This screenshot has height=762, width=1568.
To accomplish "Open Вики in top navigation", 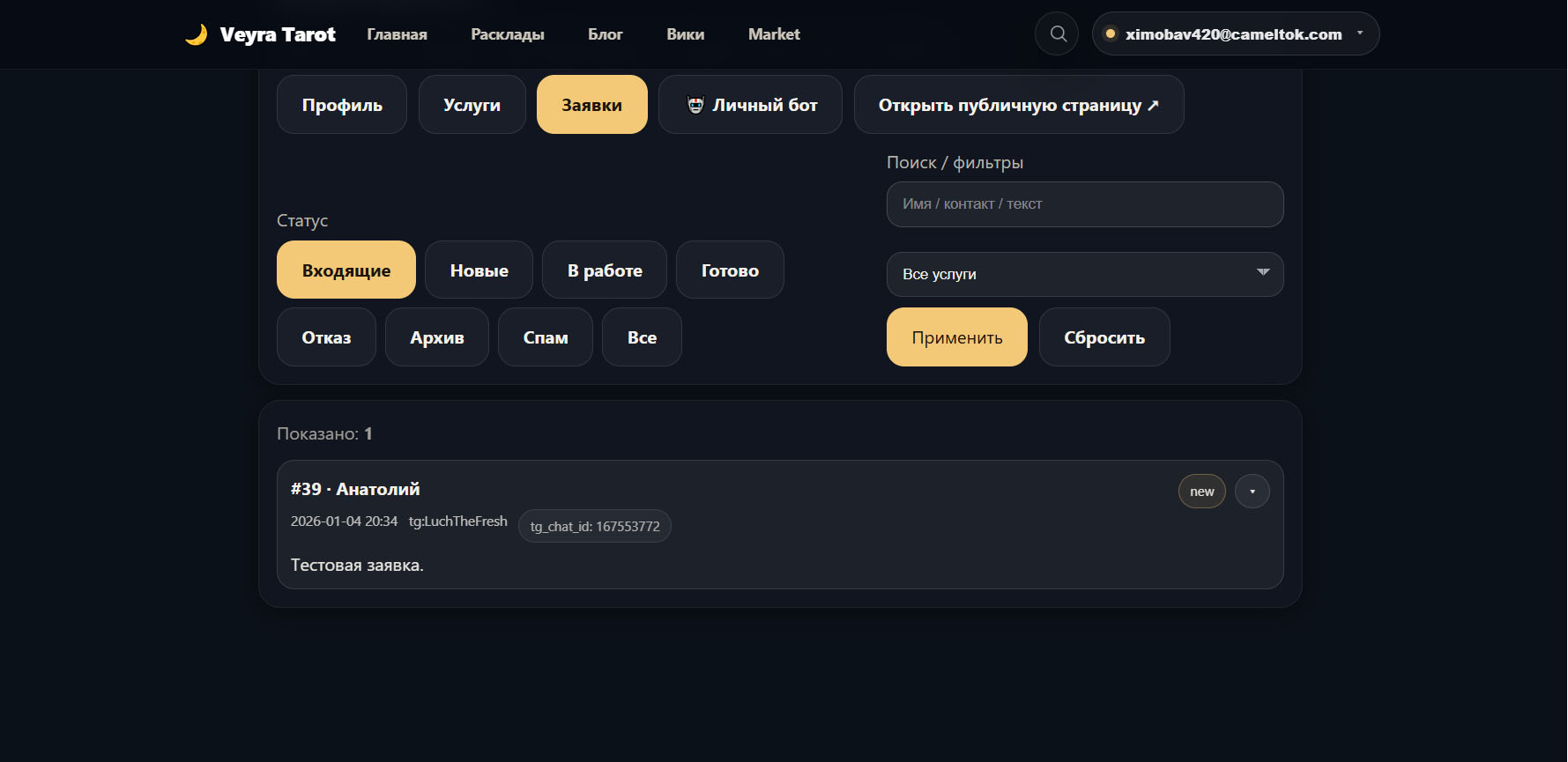I will coord(686,34).
